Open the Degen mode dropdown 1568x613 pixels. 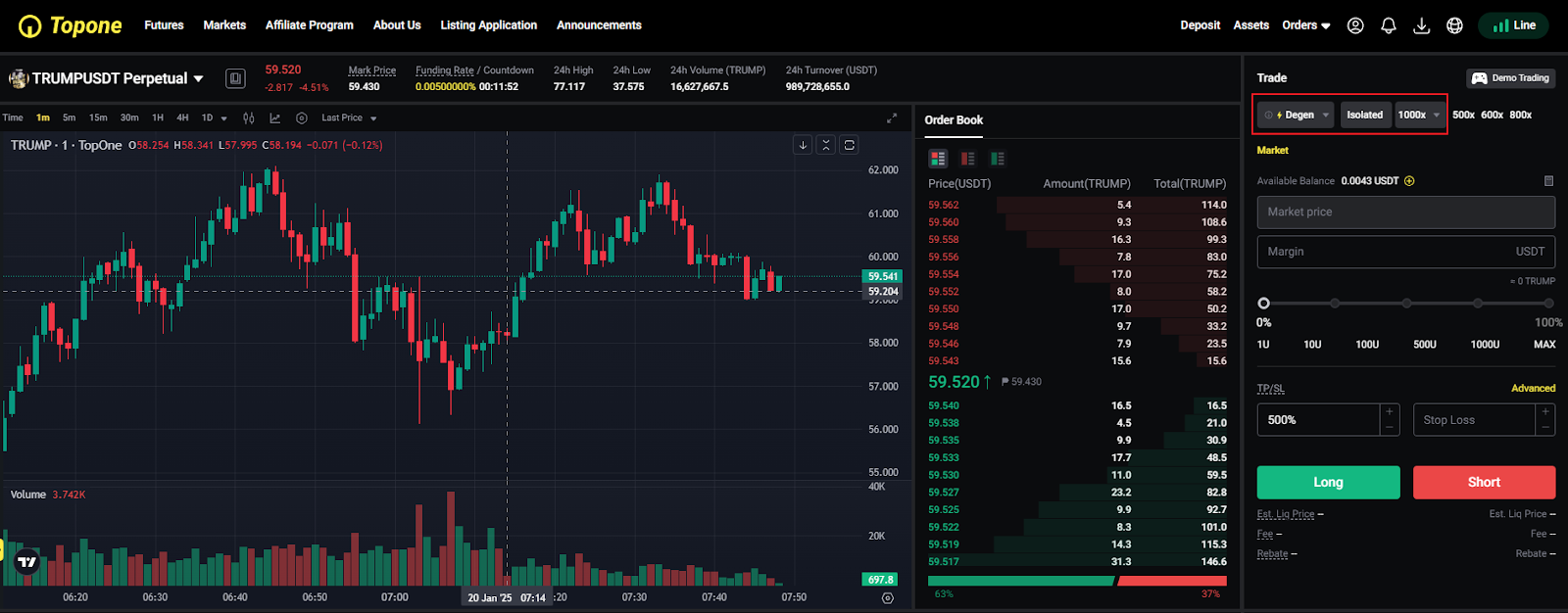(1297, 115)
